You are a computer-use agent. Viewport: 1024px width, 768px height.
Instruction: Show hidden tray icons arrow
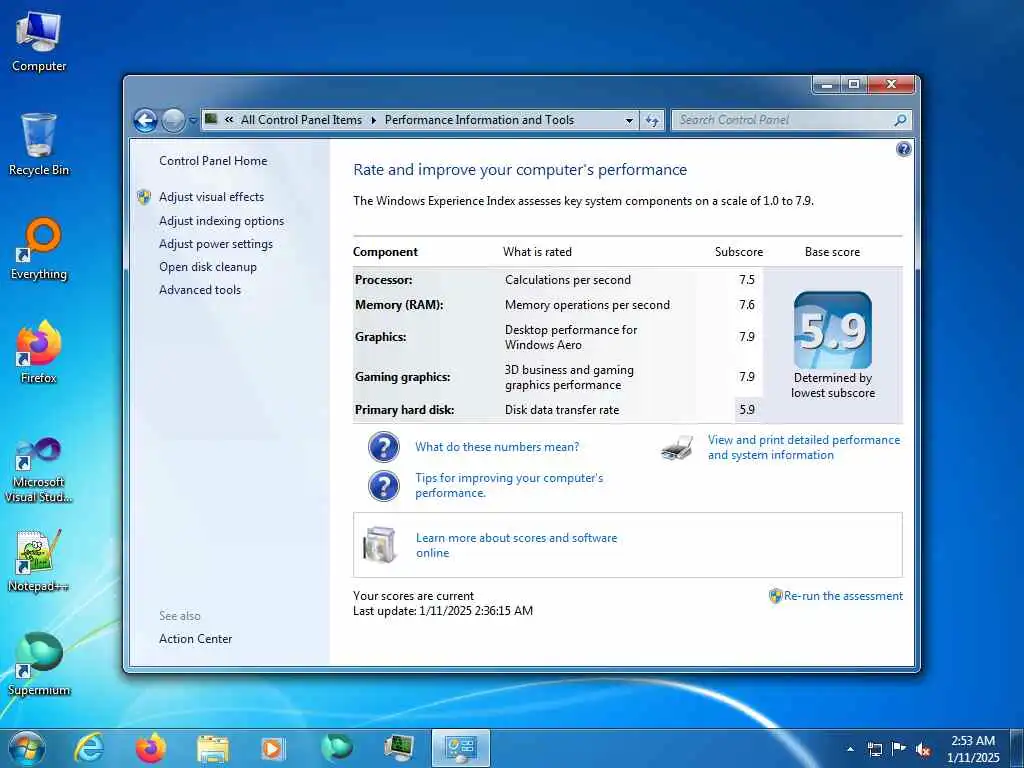pyautogui.click(x=850, y=749)
